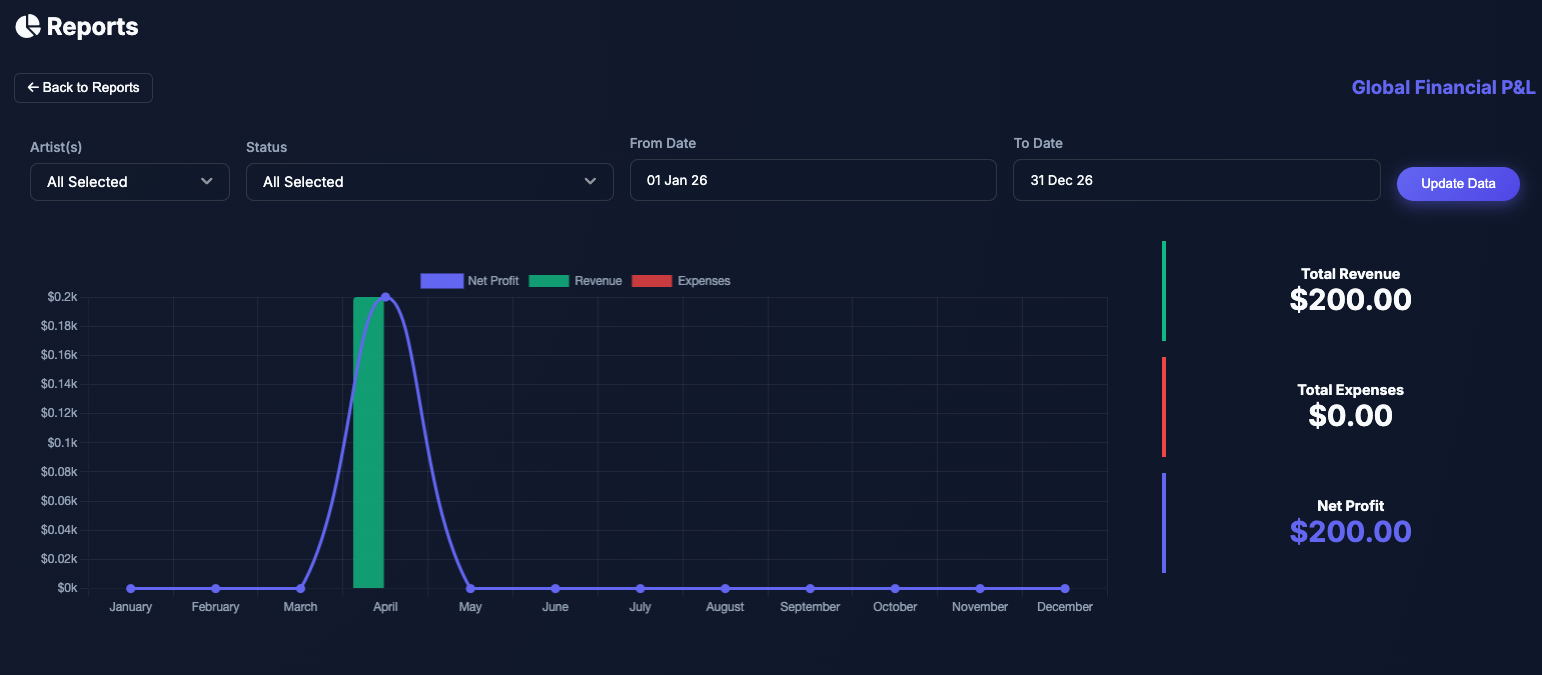Click the Update Data button
1542x675 pixels.
pos(1458,184)
